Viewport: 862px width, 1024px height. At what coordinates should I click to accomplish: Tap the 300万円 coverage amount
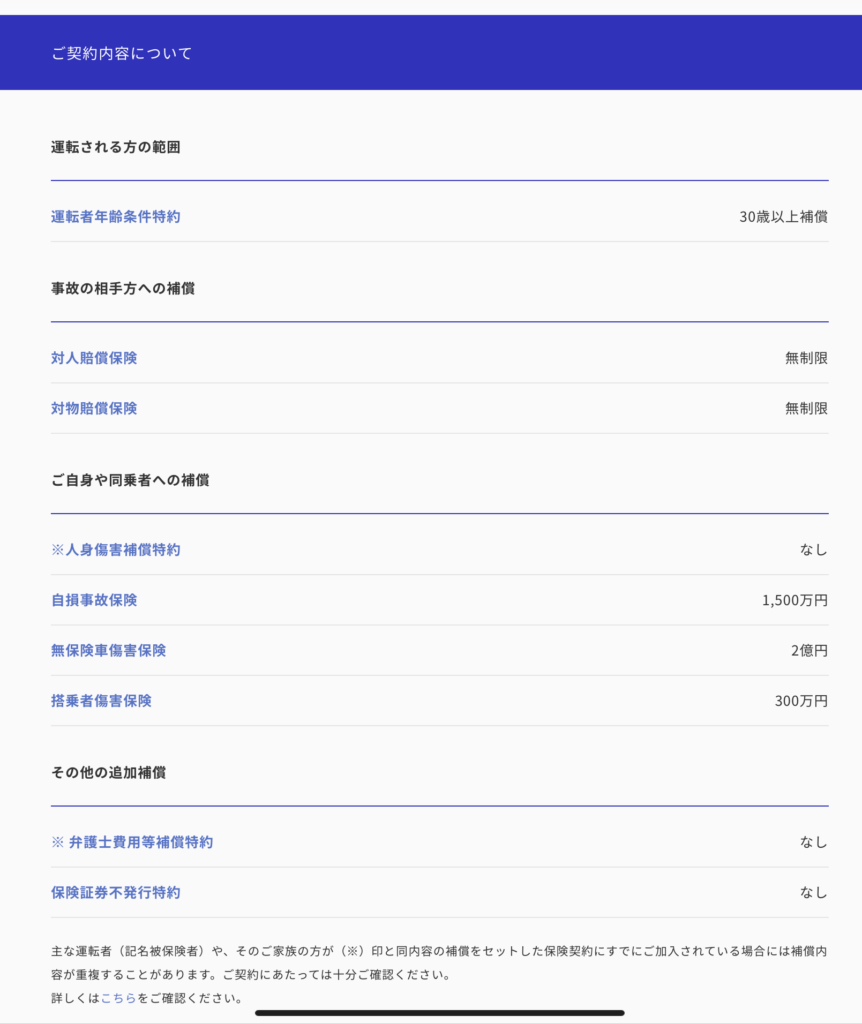click(x=801, y=701)
